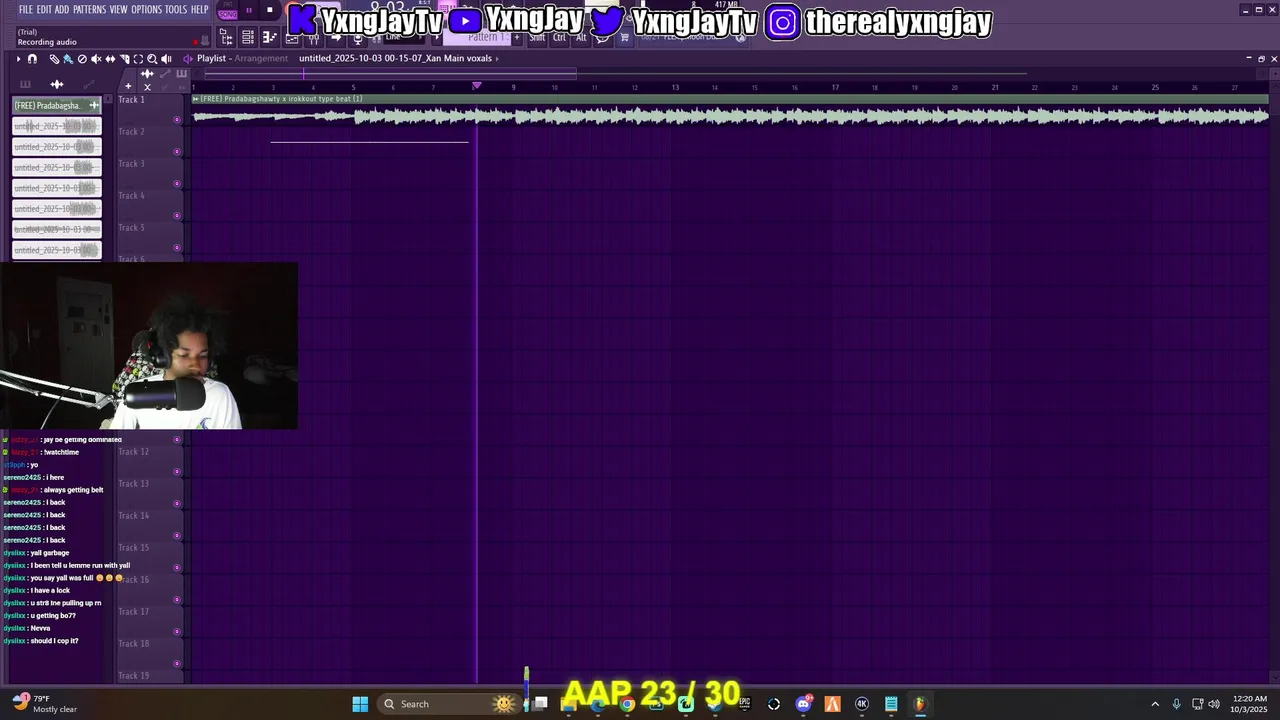Click the Playlist title icon
Image resolution: width=1280 pixels, height=720 pixels.
click(x=187, y=58)
